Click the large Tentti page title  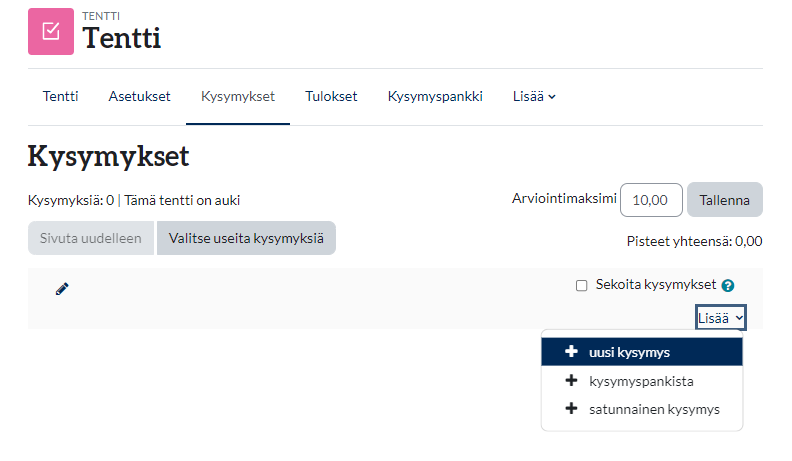coord(121,39)
